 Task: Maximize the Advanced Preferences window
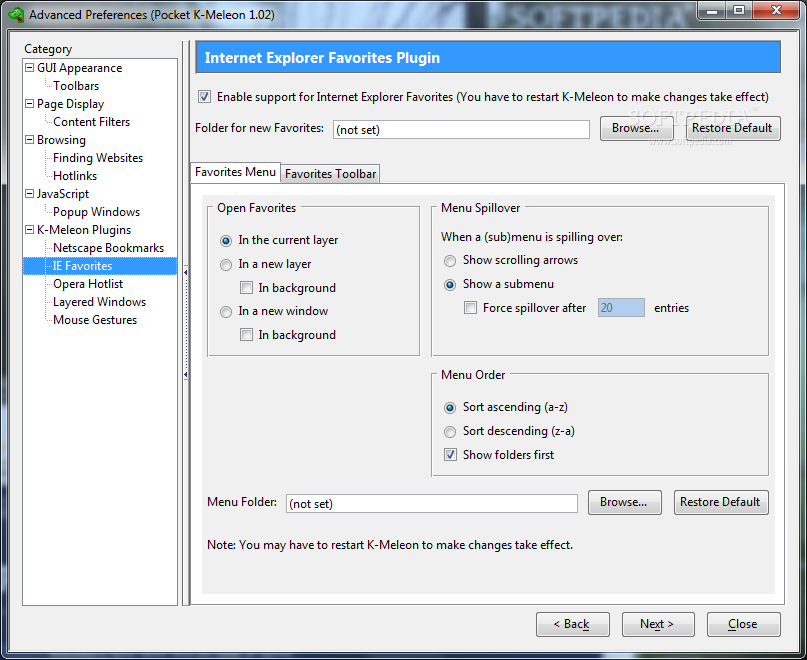tap(739, 10)
